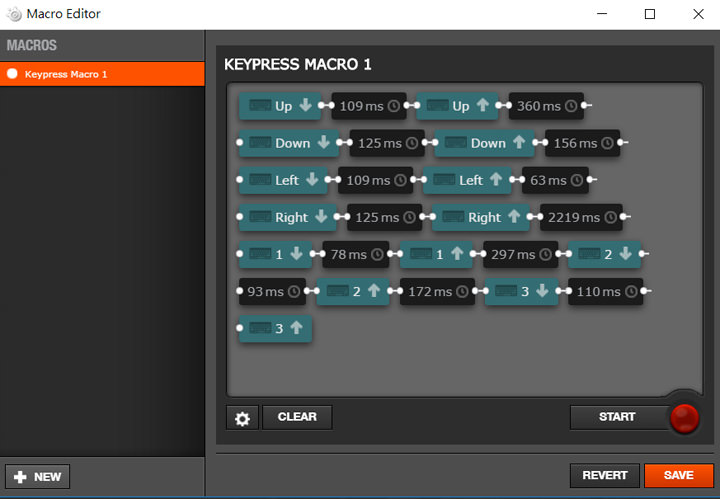Viewport: 720px width, 499px height.
Task: Click the final 3 key-release block
Action: (x=275, y=328)
